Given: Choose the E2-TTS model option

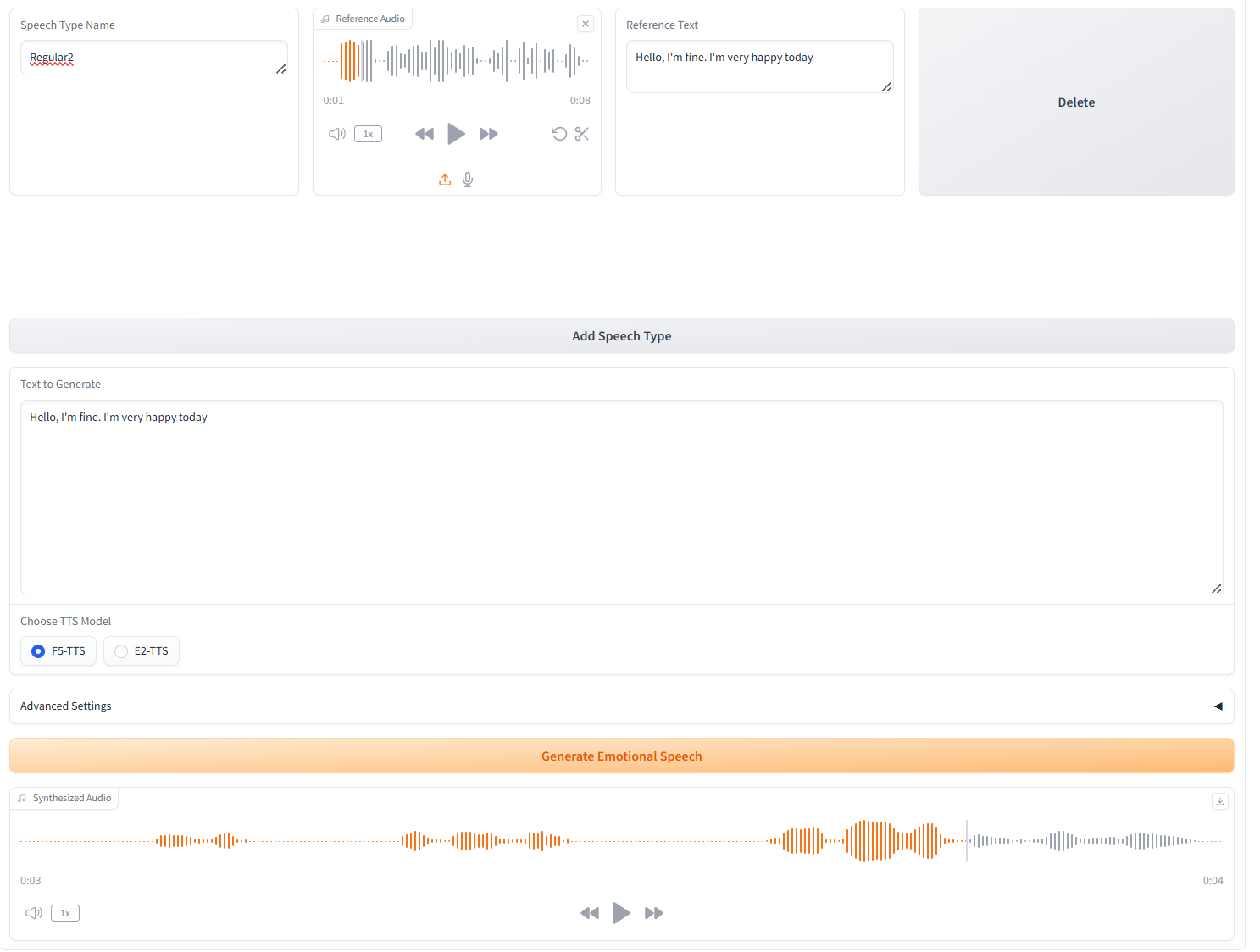Looking at the screenshot, I should 122,651.
